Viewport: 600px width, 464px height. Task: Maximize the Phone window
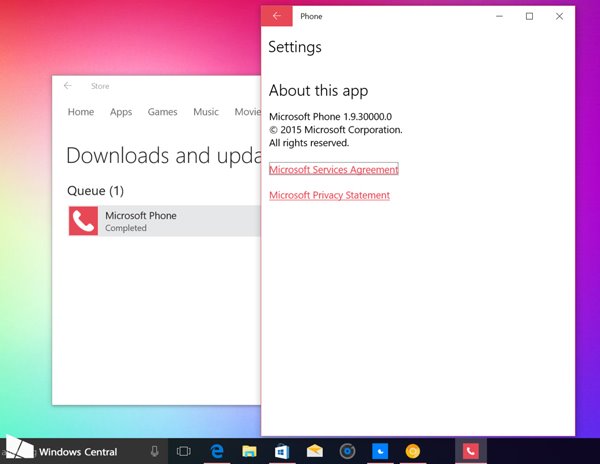pos(529,16)
